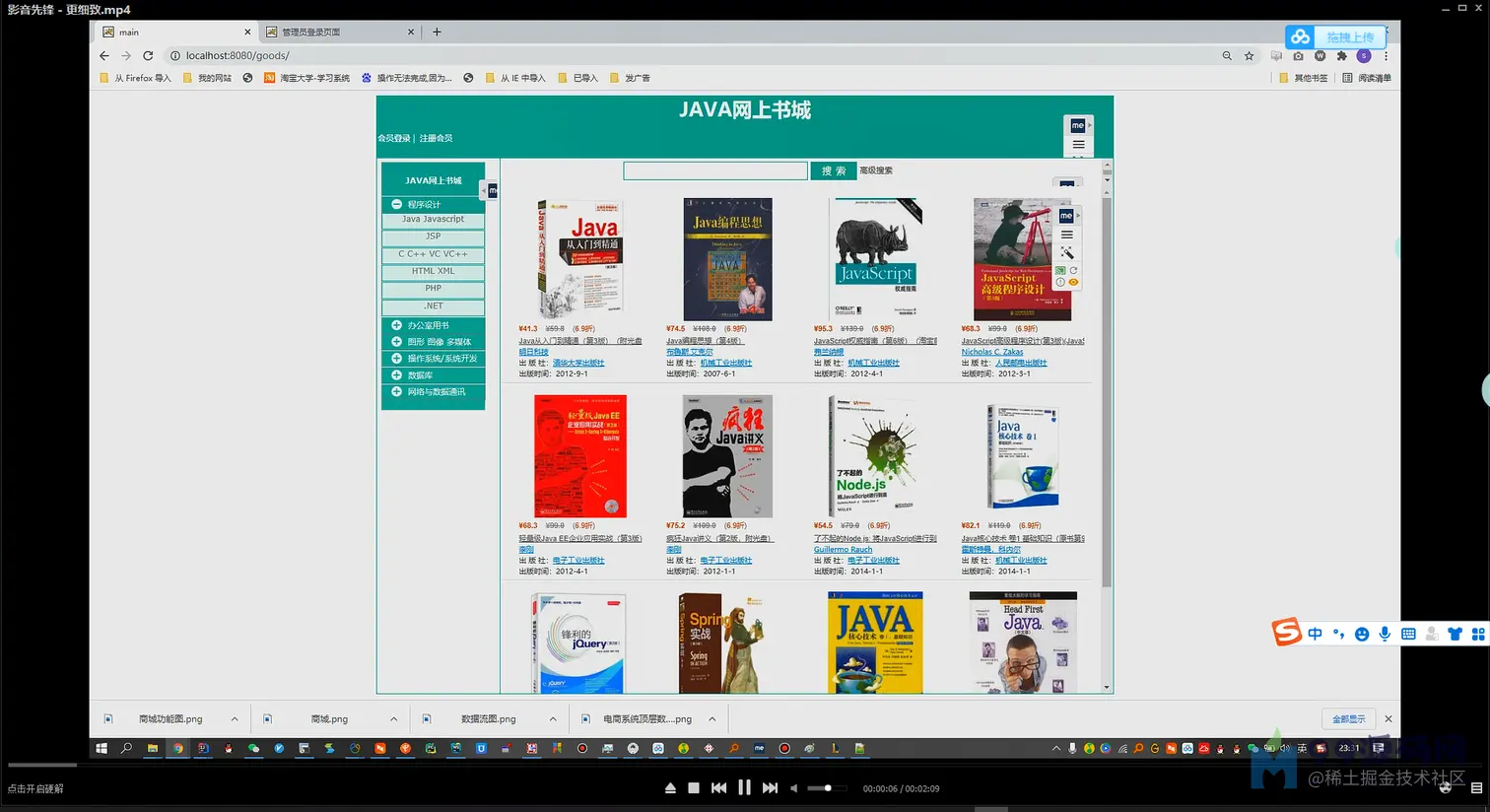Click the video progress bar

745,765
